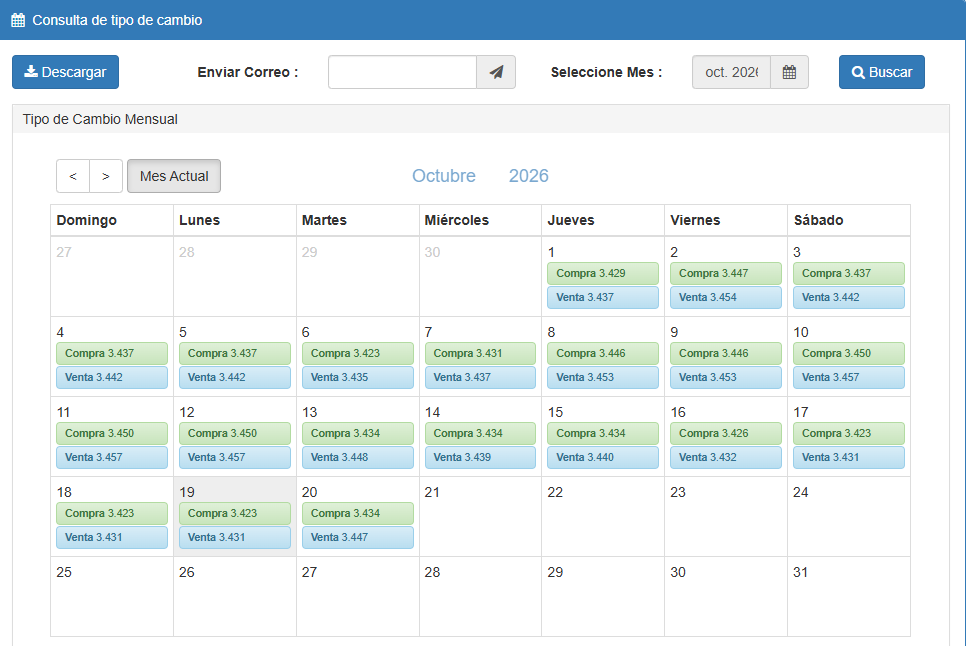Click the Mes Actual button
Viewport: 966px width, 646px height.
point(174,176)
